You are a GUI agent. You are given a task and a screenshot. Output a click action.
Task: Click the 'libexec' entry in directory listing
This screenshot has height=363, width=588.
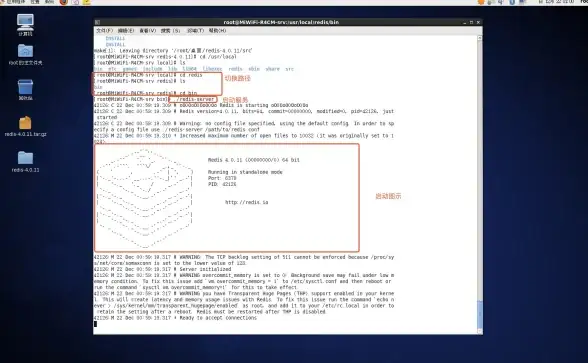pyautogui.click(x=212, y=69)
